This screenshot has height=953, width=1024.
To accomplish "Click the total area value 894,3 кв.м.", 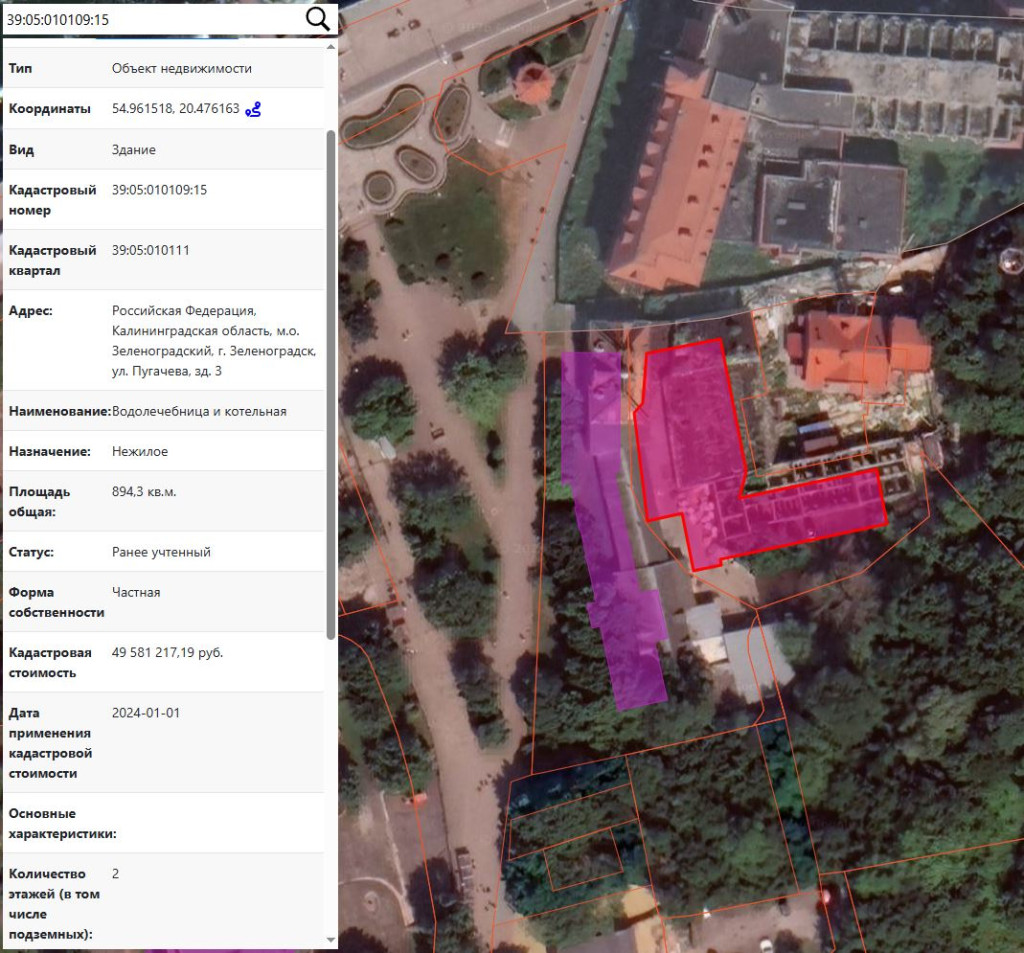I will (x=144, y=492).
